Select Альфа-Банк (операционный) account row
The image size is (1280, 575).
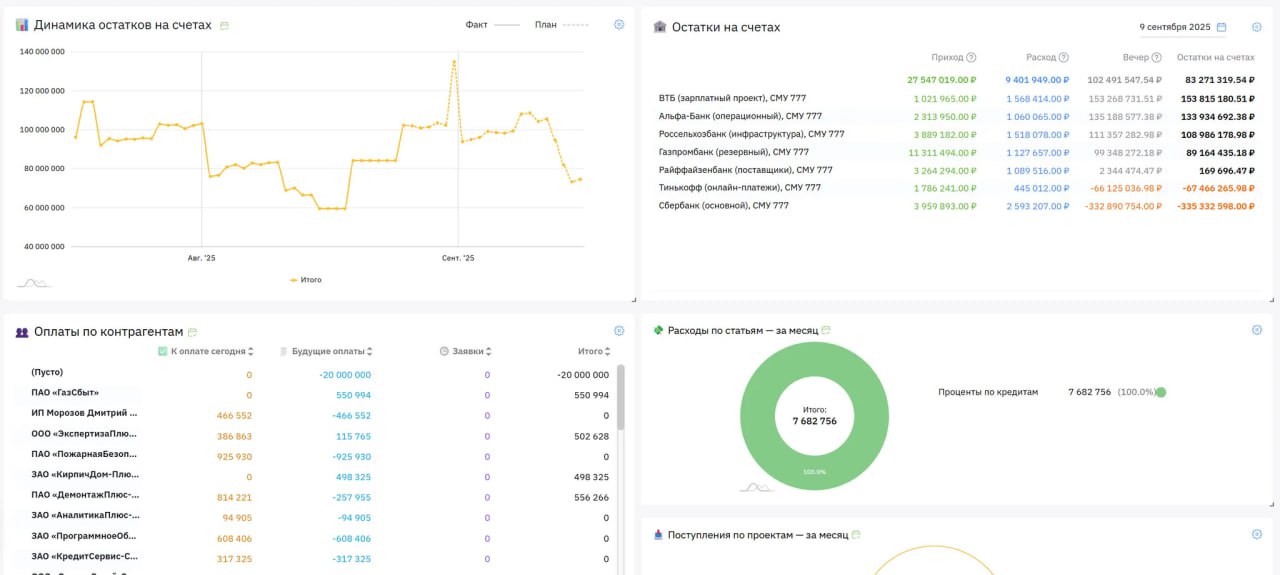[x=955, y=116]
